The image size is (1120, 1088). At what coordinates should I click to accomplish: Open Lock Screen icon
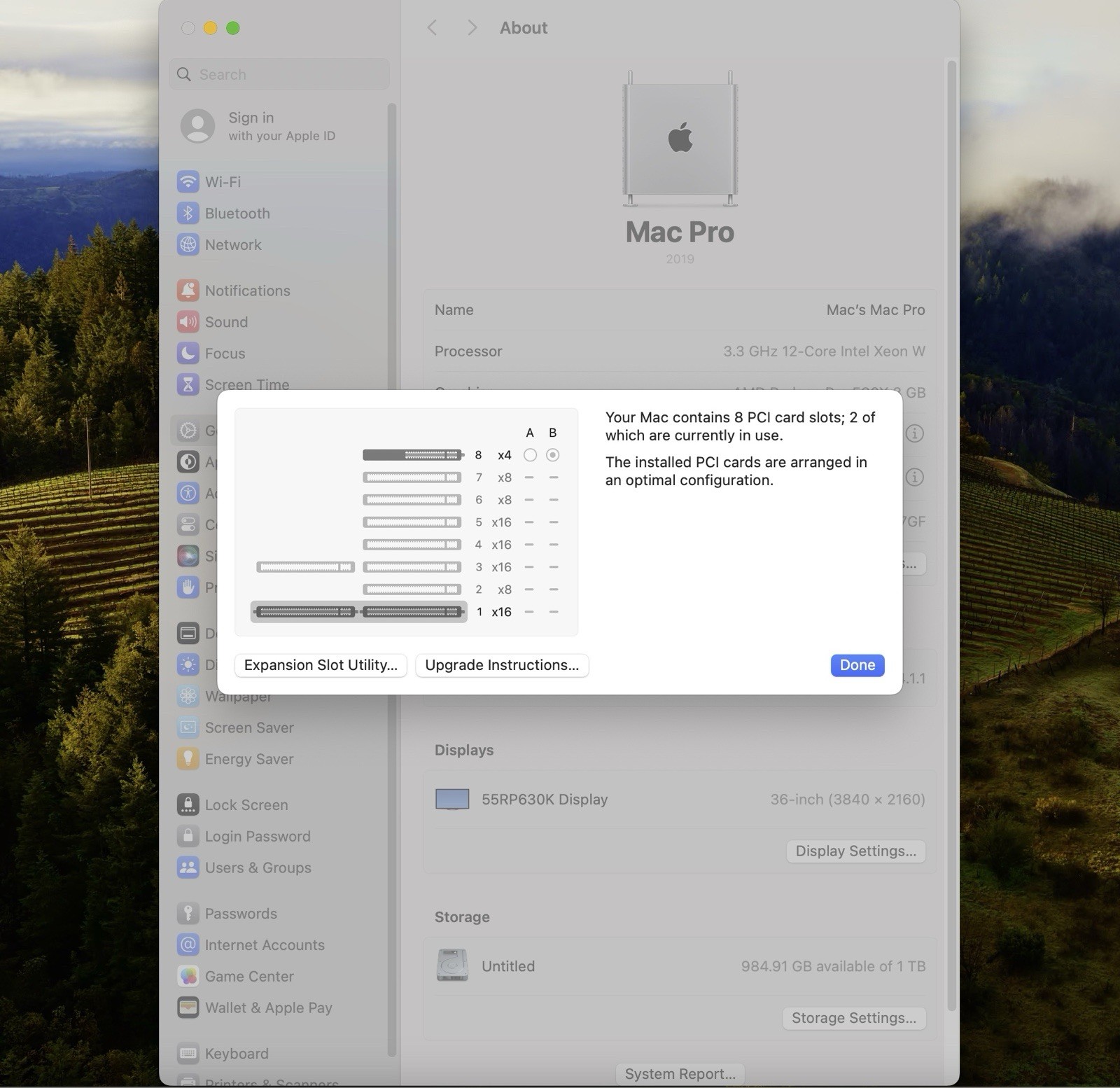[x=188, y=805]
